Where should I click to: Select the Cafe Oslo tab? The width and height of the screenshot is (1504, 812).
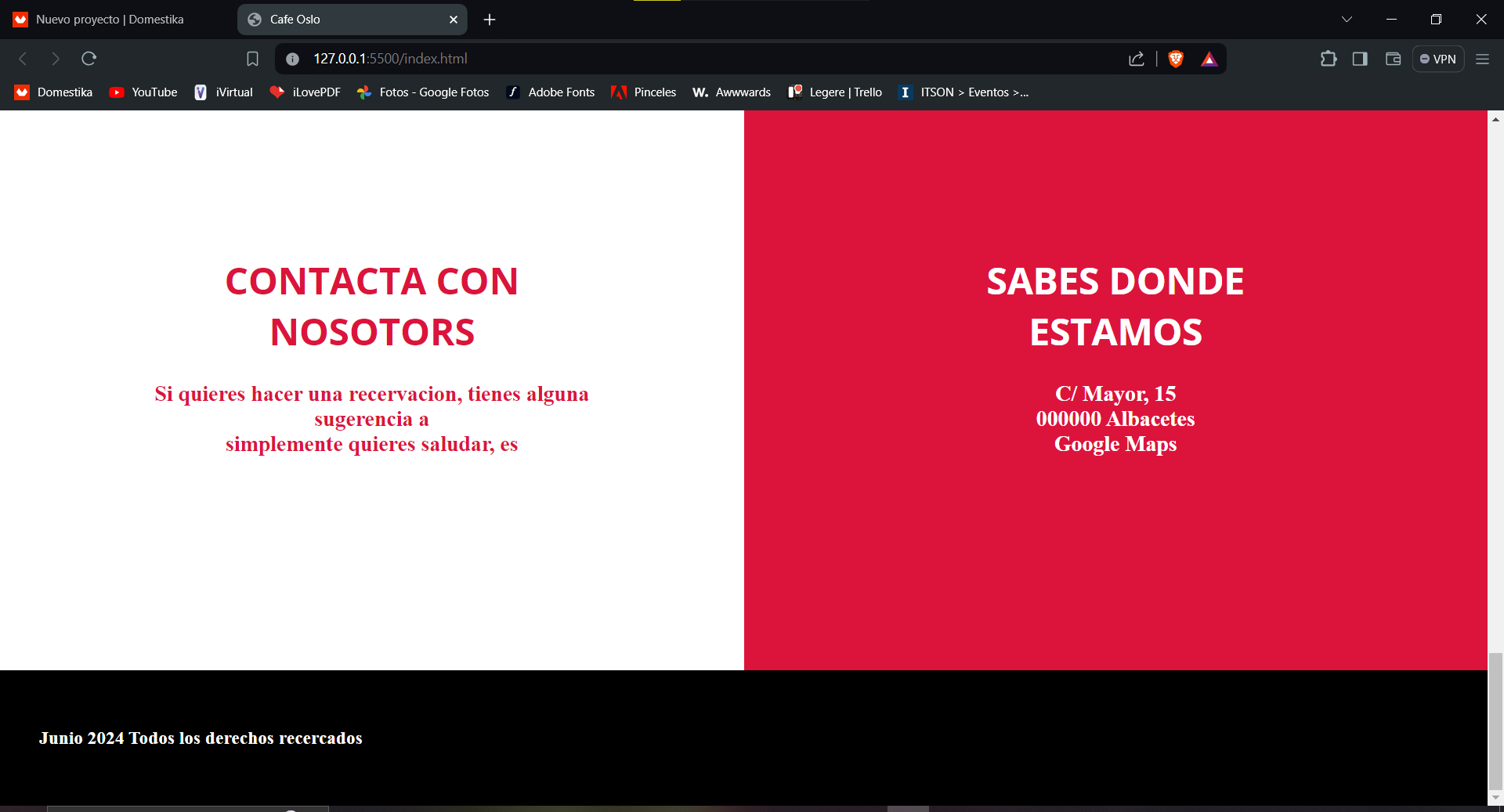click(x=352, y=20)
